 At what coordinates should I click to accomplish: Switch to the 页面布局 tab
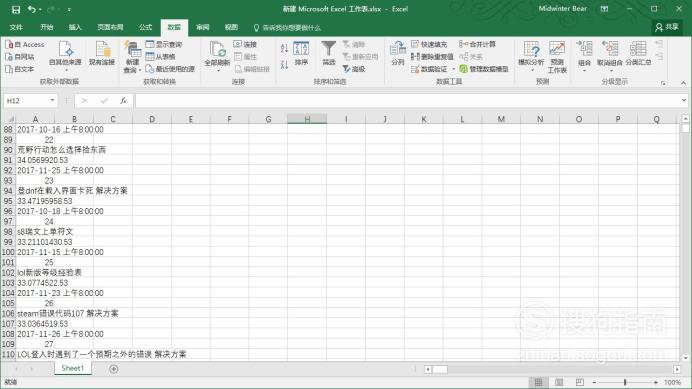click(x=110, y=27)
